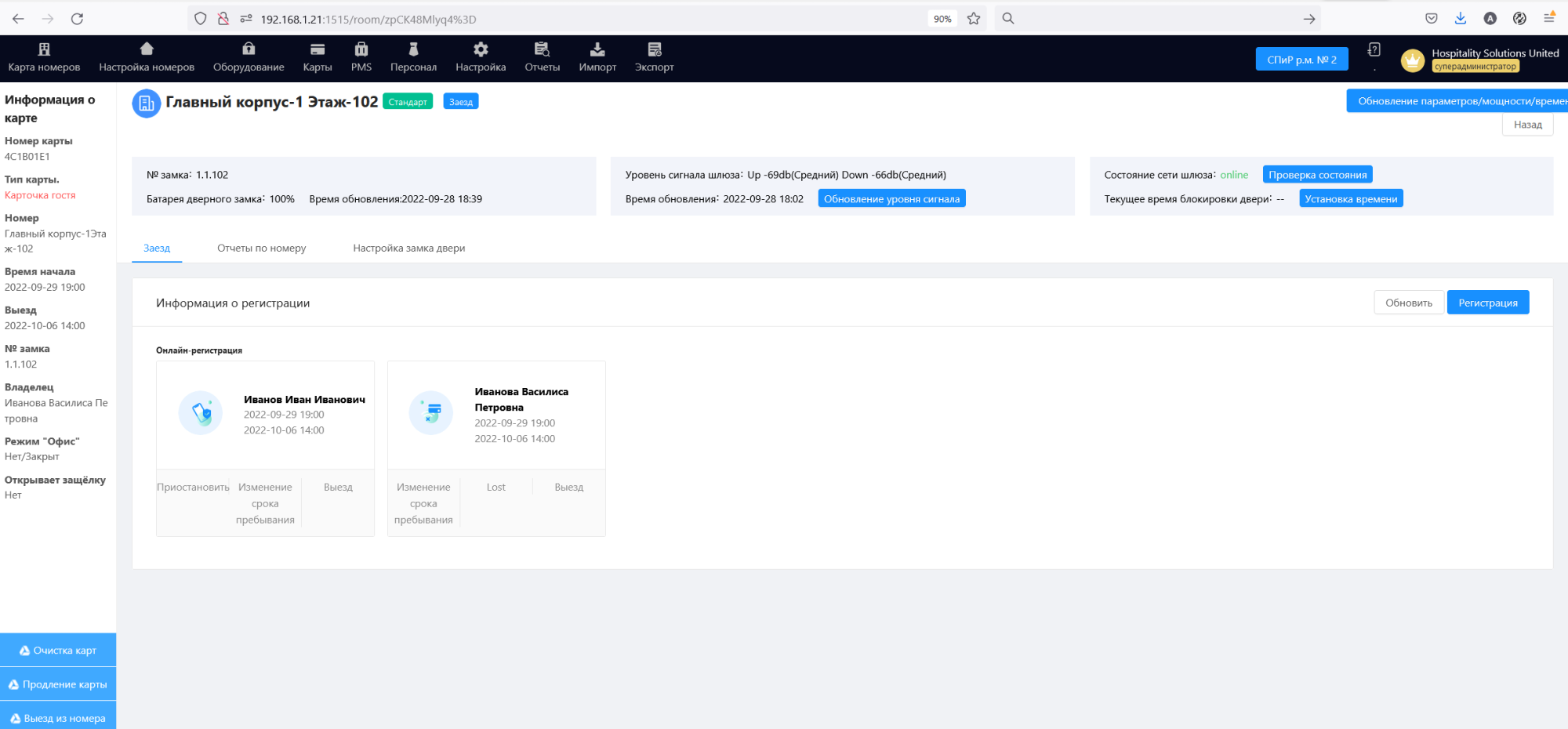
Task: Open the Импорт download icon
Action: pyautogui.click(x=597, y=49)
